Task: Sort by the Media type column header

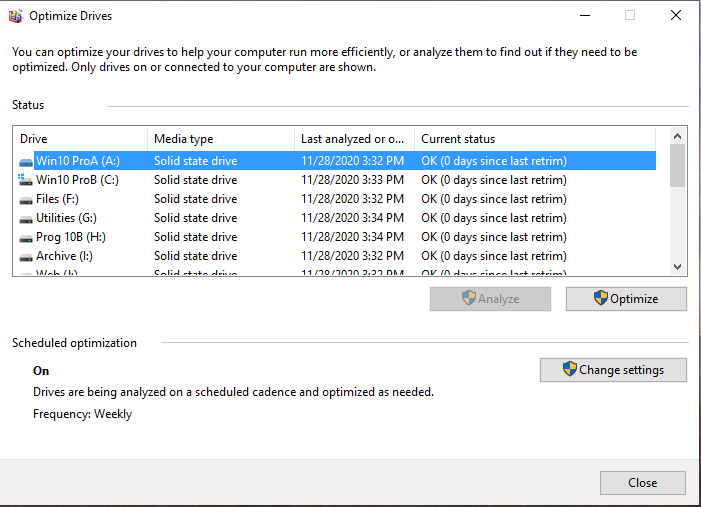Action: pyautogui.click(x=220, y=139)
